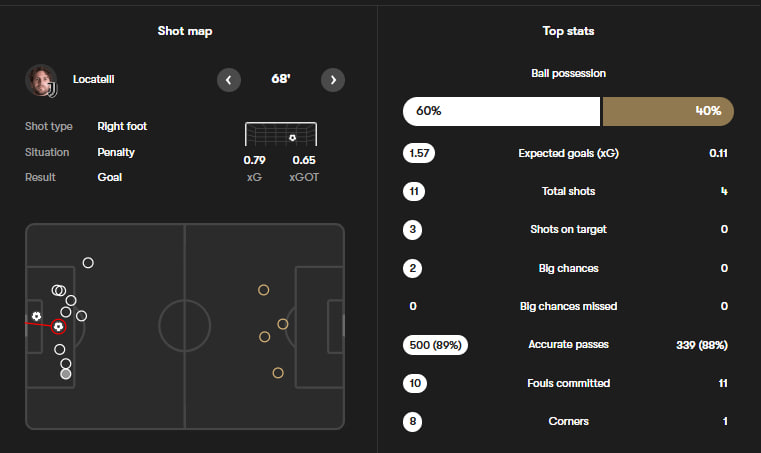This screenshot has width=761, height=453.
Task: Click white 60% possession bar segment
Action: tap(500, 111)
